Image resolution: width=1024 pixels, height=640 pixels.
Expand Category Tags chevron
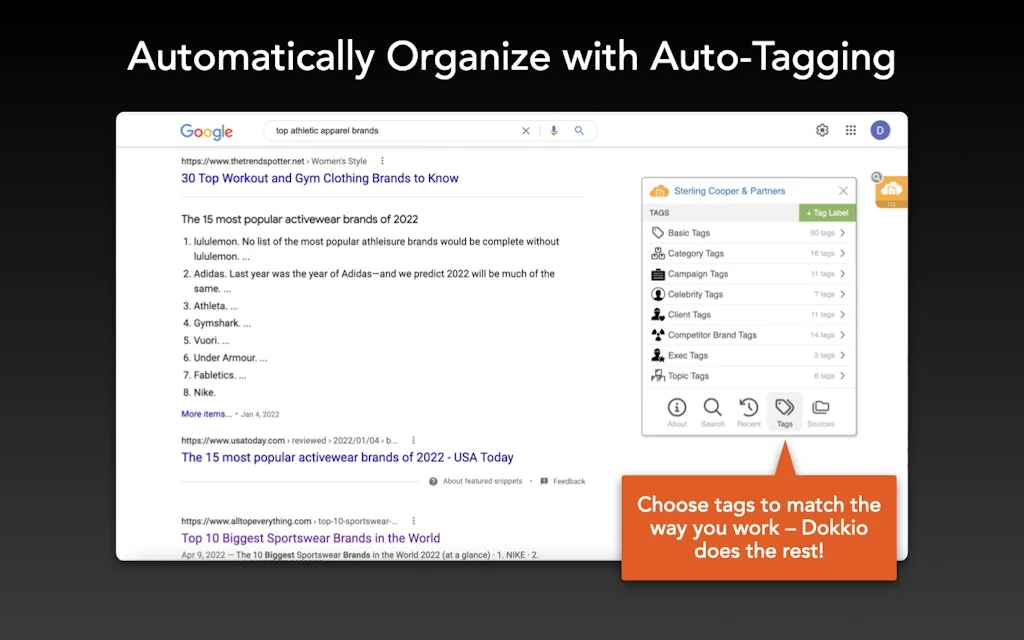point(843,254)
